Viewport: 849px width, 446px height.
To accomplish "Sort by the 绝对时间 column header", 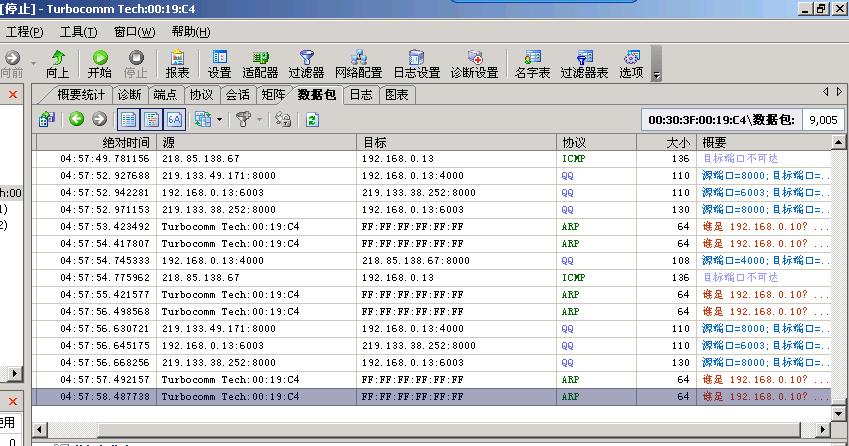I will (95, 142).
